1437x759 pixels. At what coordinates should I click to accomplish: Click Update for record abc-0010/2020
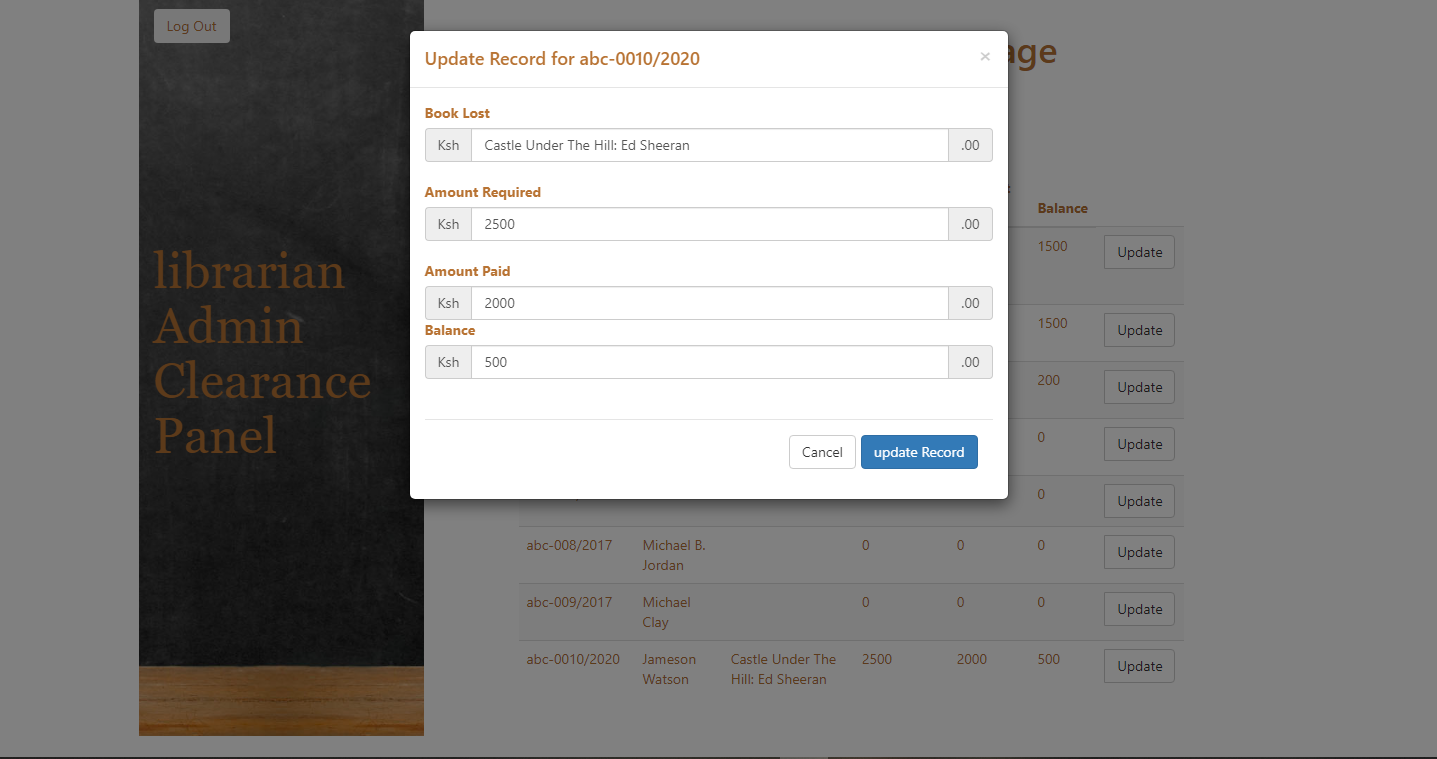[x=1138, y=666]
